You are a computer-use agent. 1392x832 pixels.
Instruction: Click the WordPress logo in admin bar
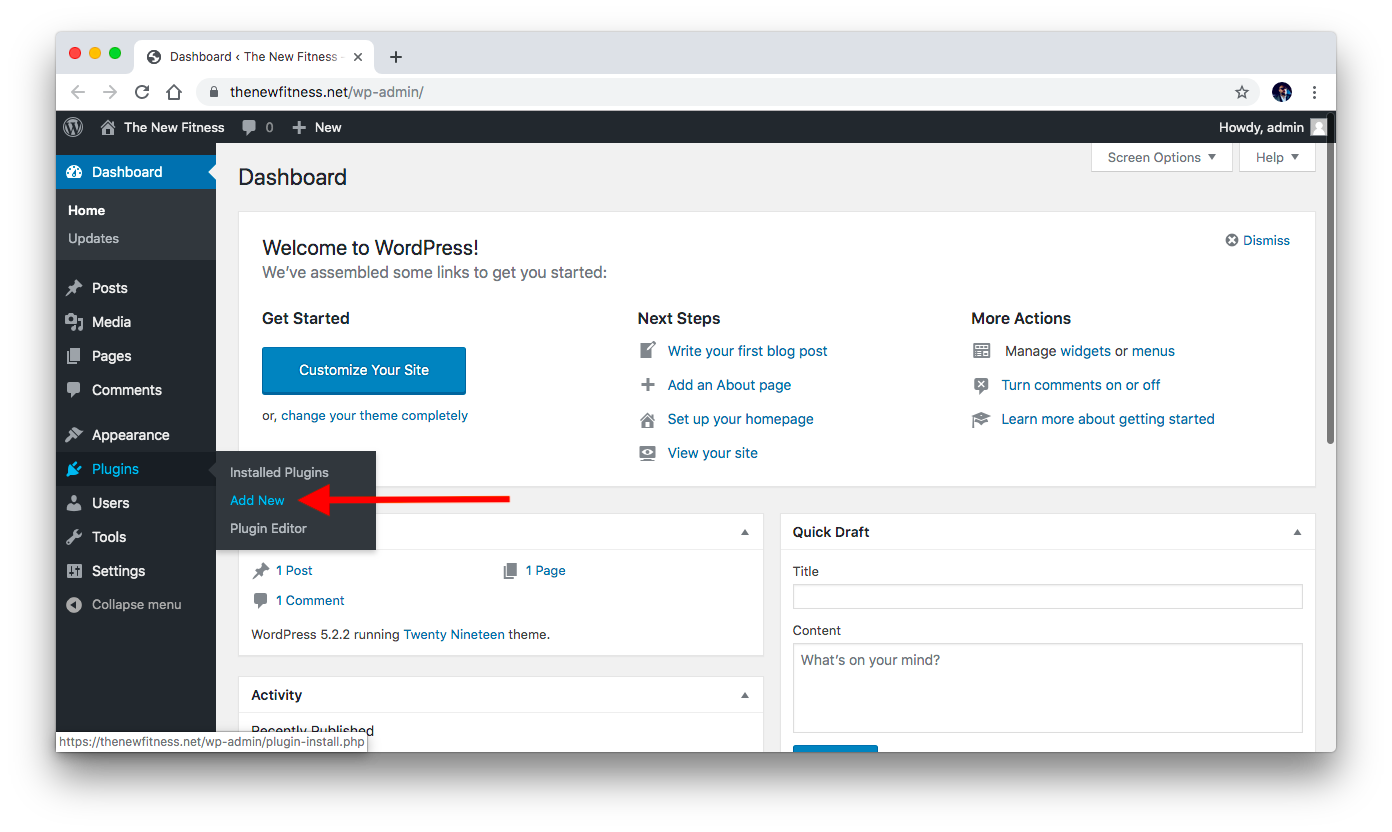point(73,127)
